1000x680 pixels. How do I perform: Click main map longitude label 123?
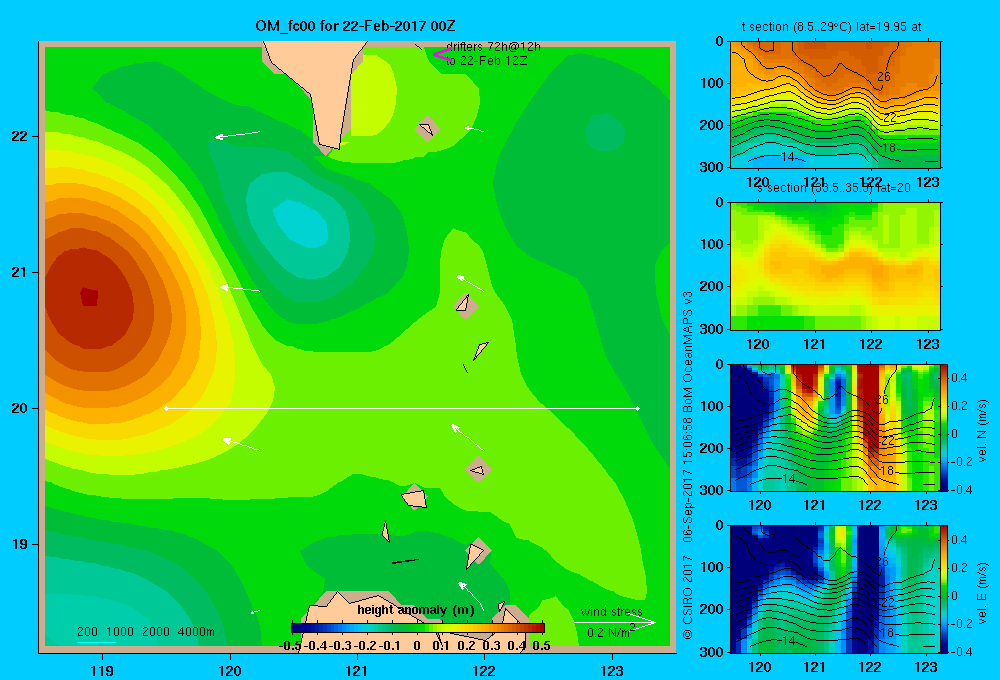pos(612,670)
